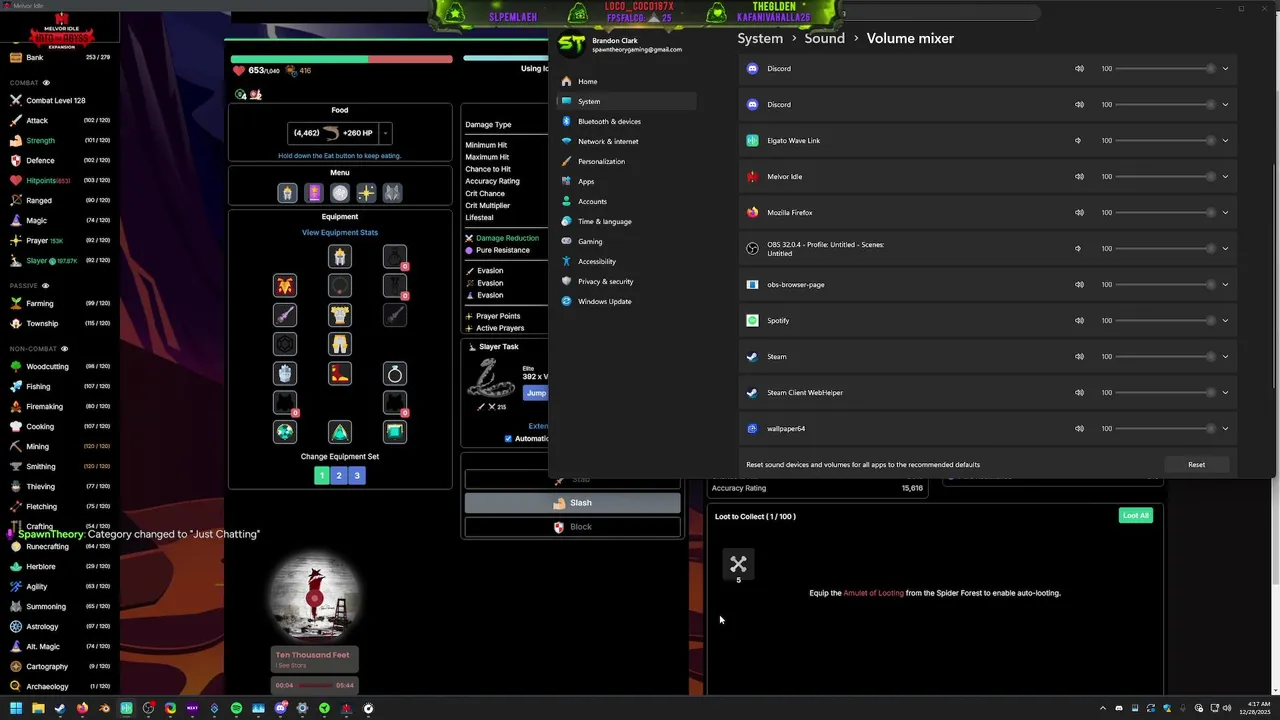The image size is (1280, 720).
Task: Open the Woodcutting skill in sidebar
Action: pyautogui.click(x=60, y=366)
